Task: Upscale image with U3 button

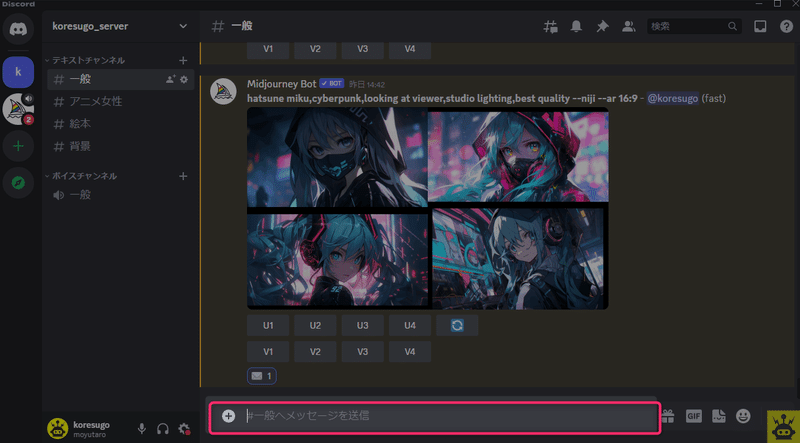Action: [x=362, y=325]
